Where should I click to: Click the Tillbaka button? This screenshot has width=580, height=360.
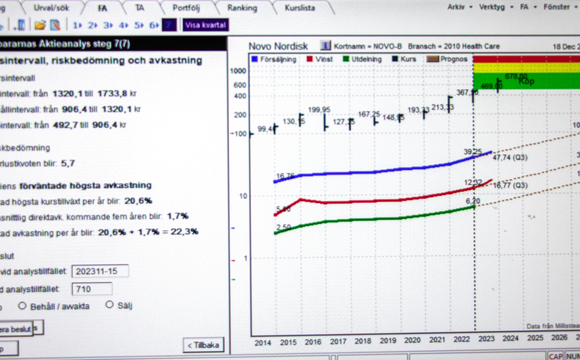click(203, 345)
